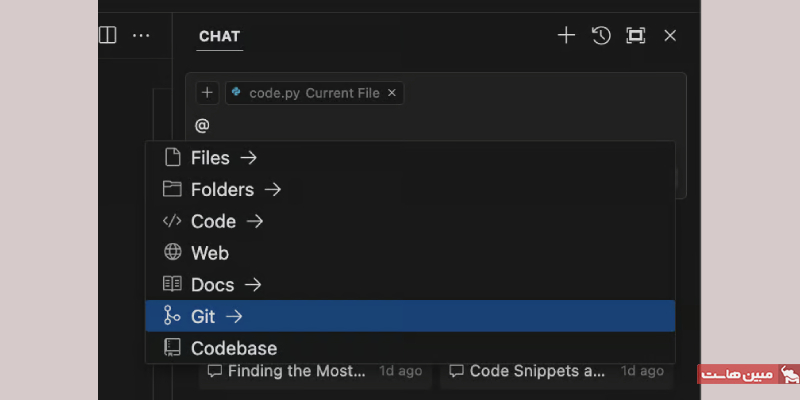Expand chat to full screen icon
The width and height of the screenshot is (800, 400).
point(636,36)
